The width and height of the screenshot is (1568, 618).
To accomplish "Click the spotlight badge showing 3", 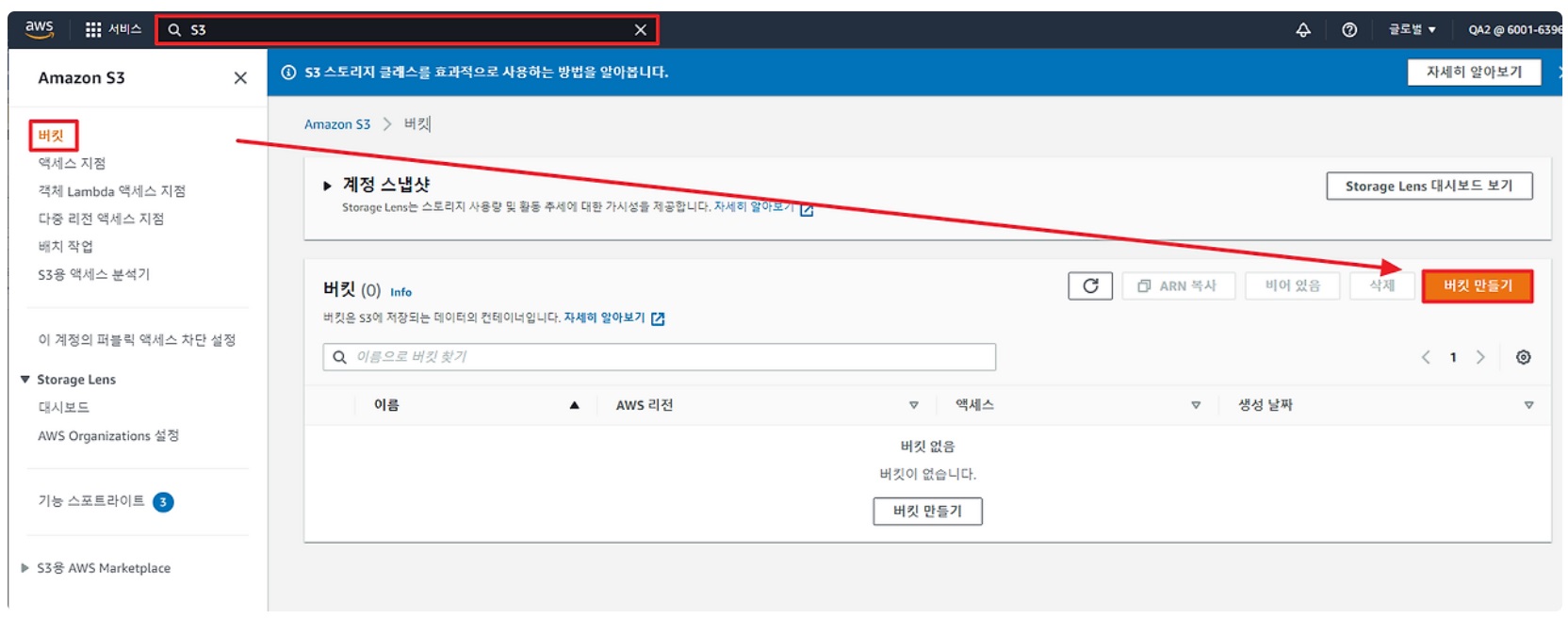I will point(163,502).
